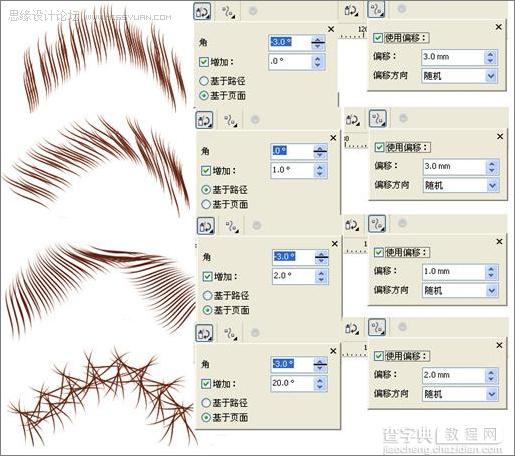Click greyed circle icon above increment 1.0° panel
515x456 pixels.
tap(255, 120)
